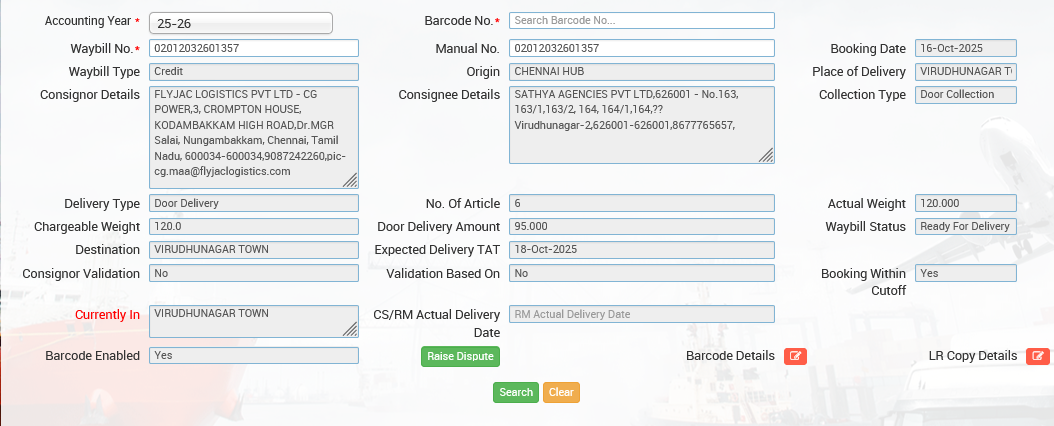This screenshot has height=426, width=1054.
Task: Focus the Barcode No. search field
Action: coord(641,20)
